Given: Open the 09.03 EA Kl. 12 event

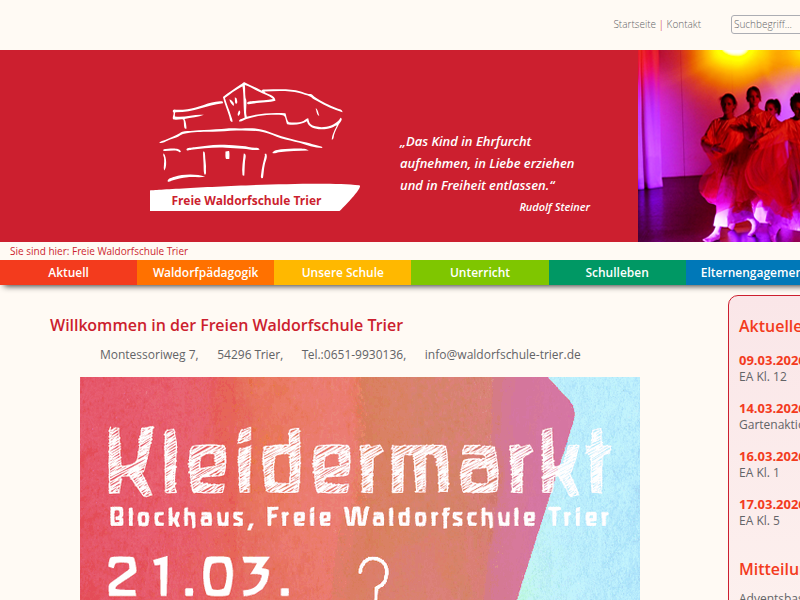Looking at the screenshot, I should 769,368.
